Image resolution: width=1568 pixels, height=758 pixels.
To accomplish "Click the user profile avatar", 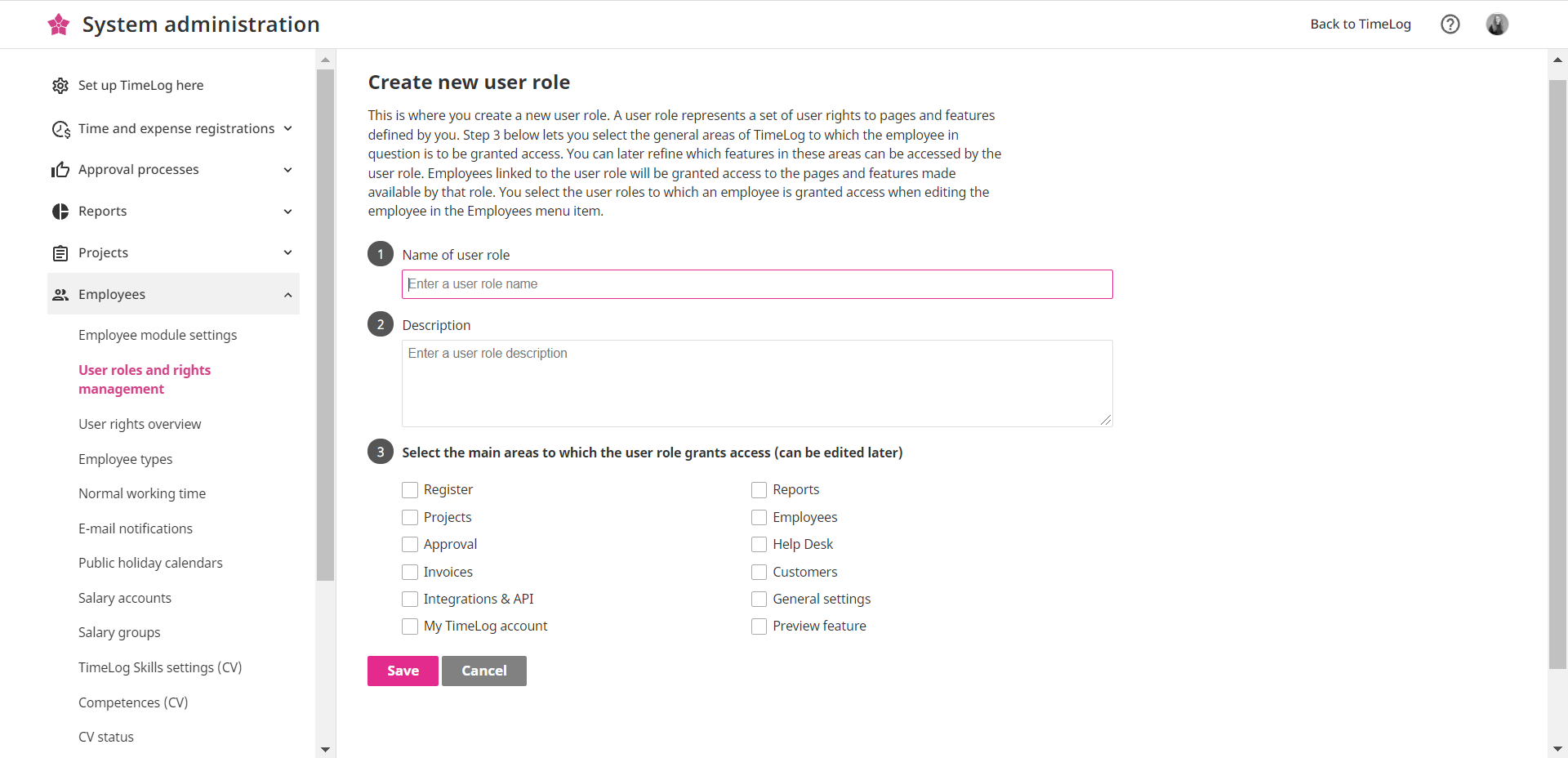I will coord(1496,25).
